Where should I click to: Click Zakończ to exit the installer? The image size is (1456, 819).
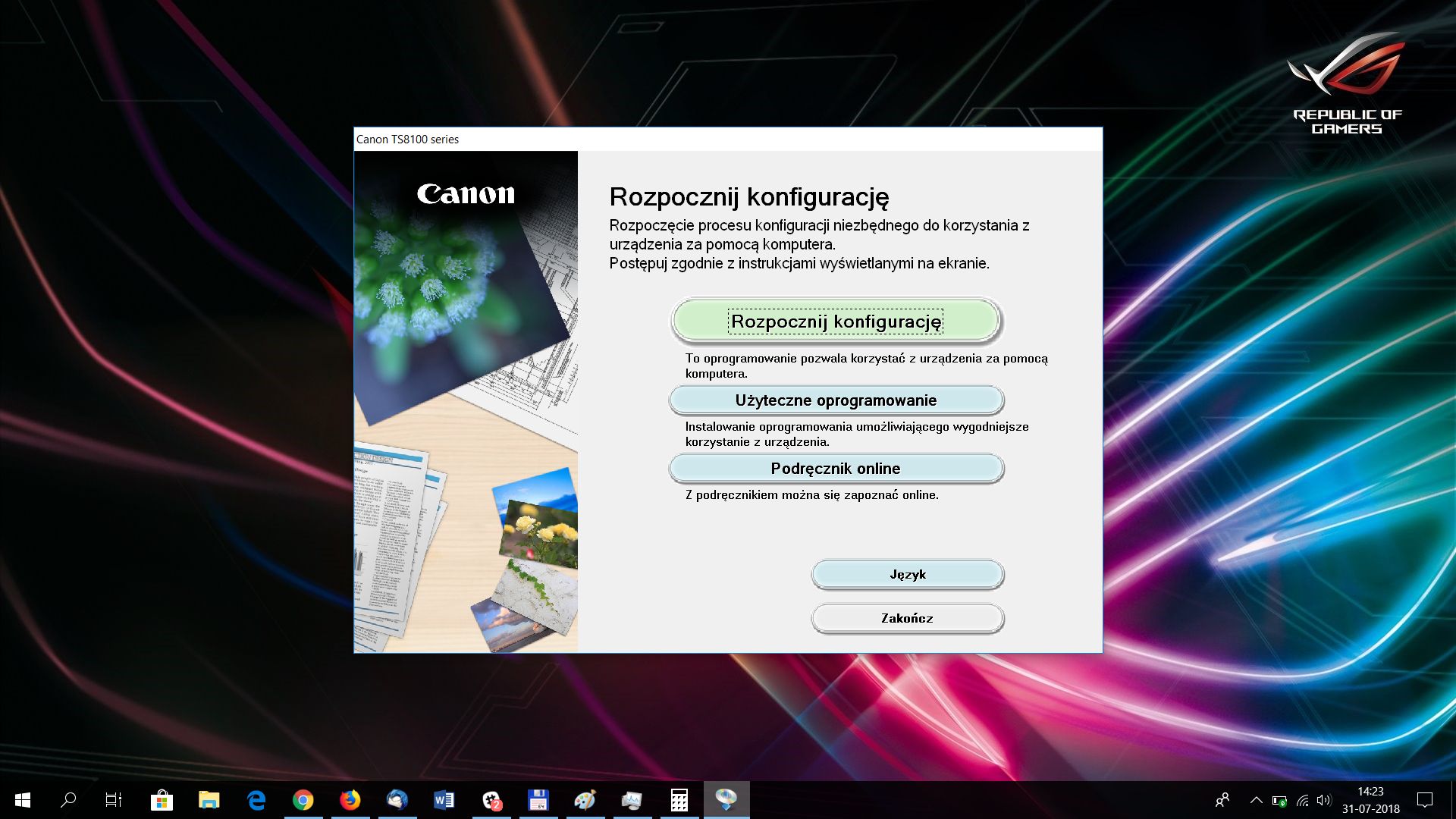[908, 618]
